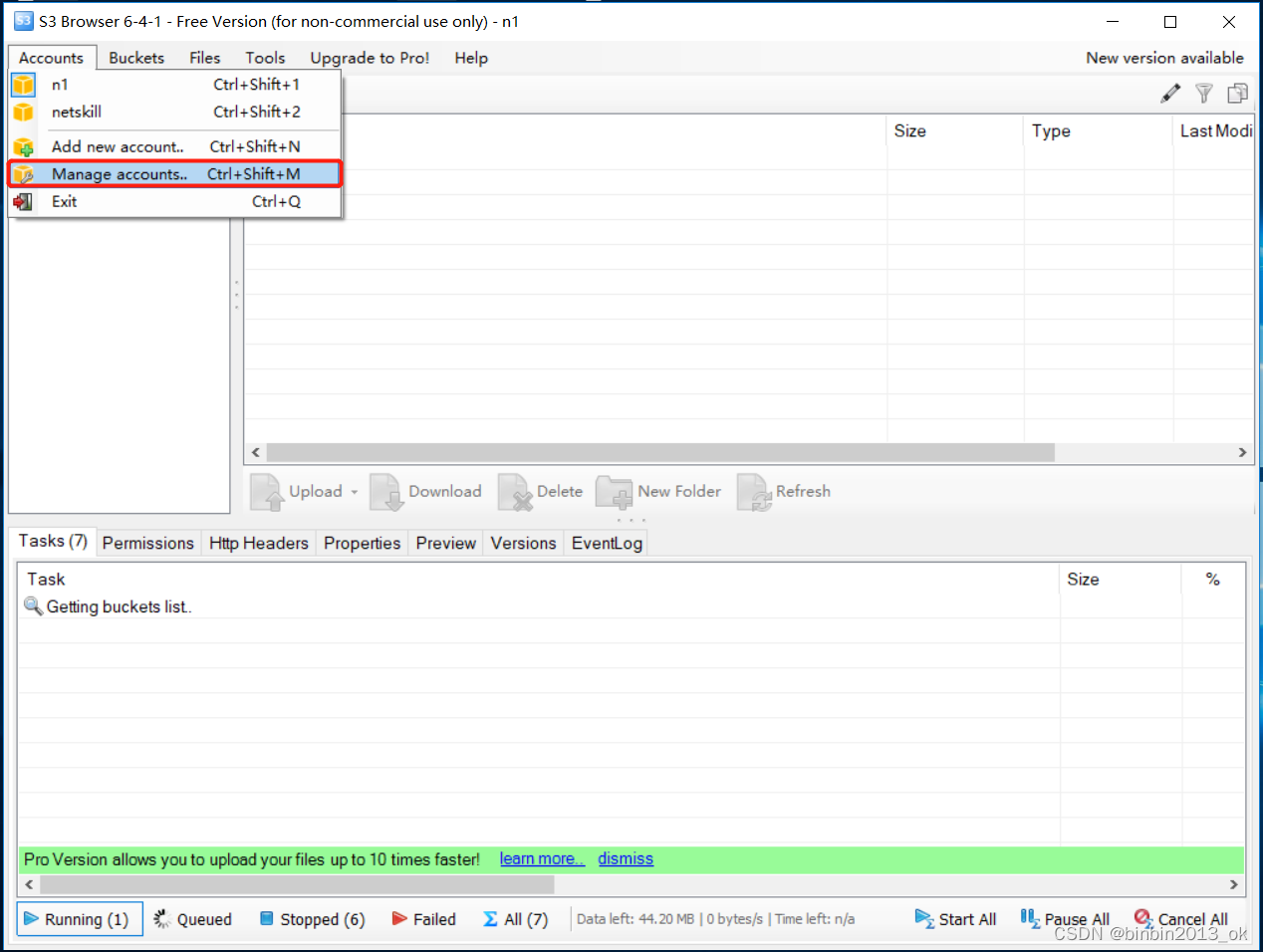
Task: Click the All sigma icon
Action: 490,919
